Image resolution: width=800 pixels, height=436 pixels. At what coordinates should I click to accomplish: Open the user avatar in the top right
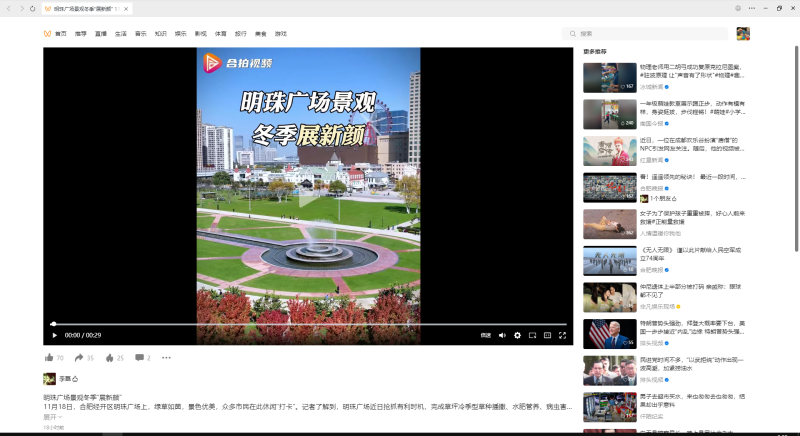coord(743,33)
